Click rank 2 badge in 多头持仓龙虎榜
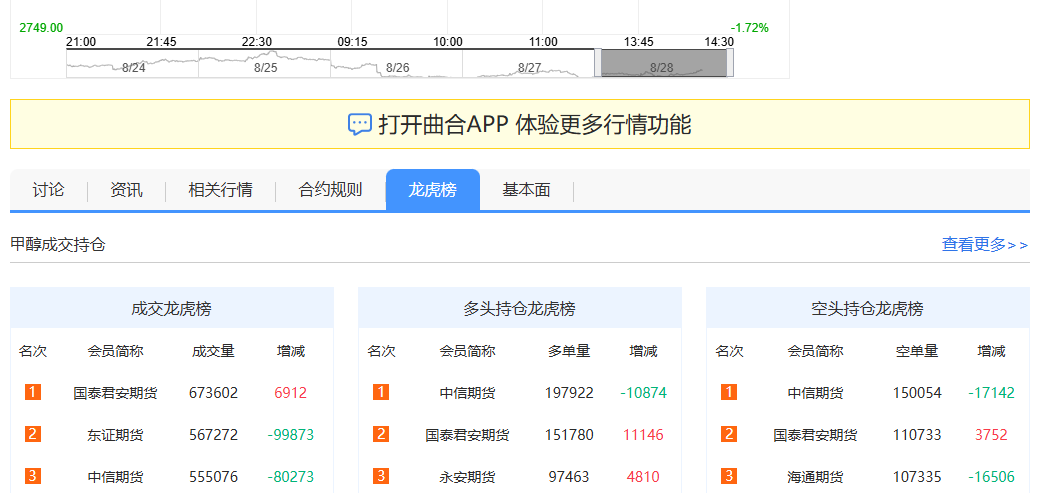Screen dimensions: 1041x493 [381, 435]
